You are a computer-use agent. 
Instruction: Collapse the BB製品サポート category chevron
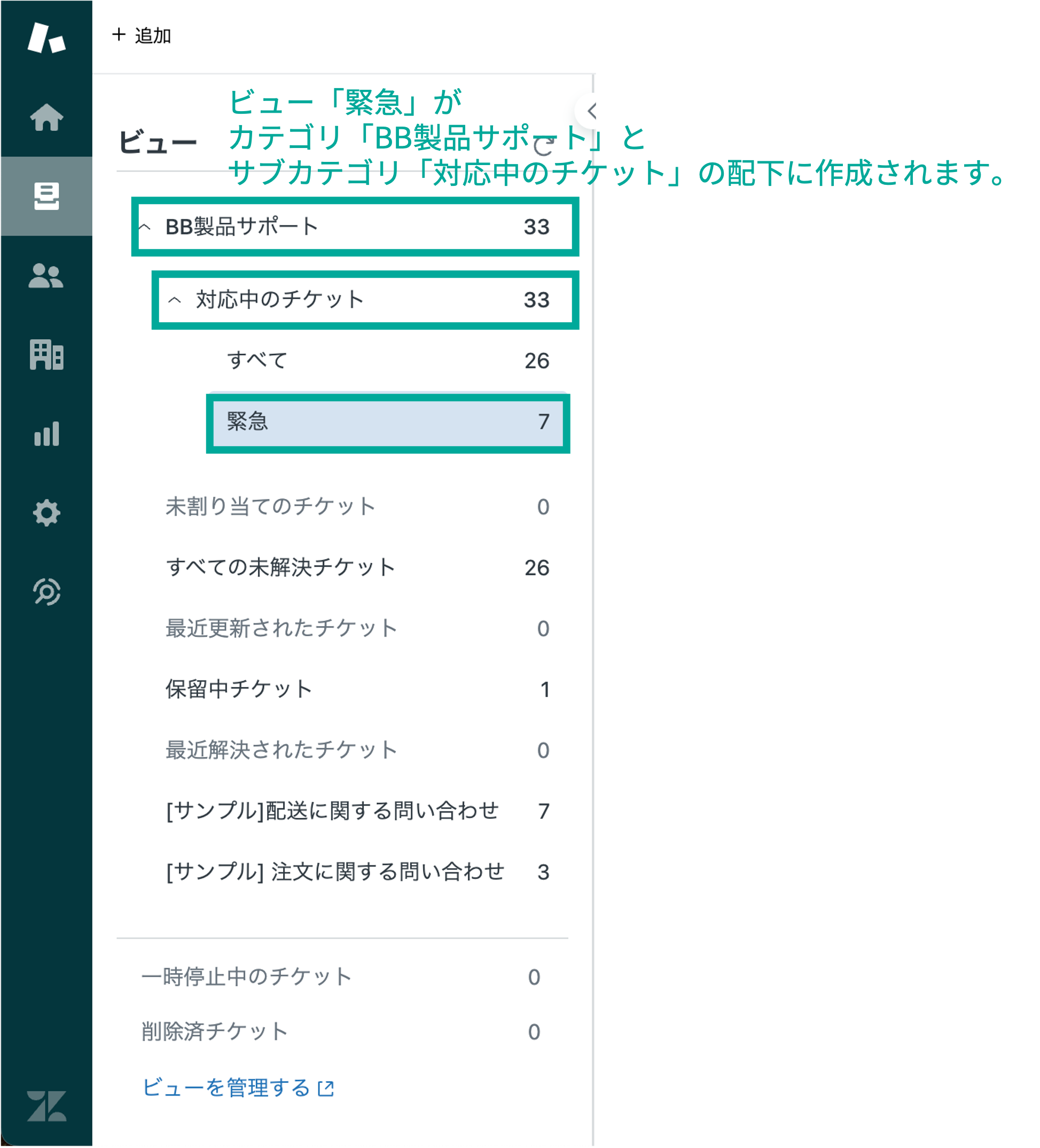click(x=145, y=227)
